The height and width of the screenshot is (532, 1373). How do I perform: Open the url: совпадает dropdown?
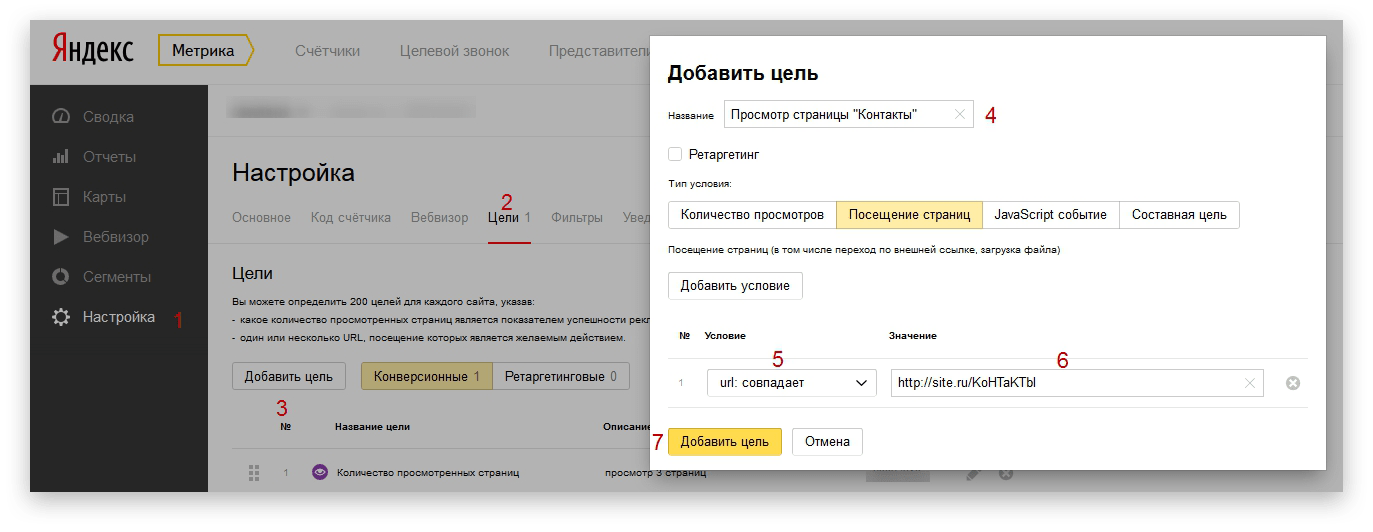(x=792, y=383)
